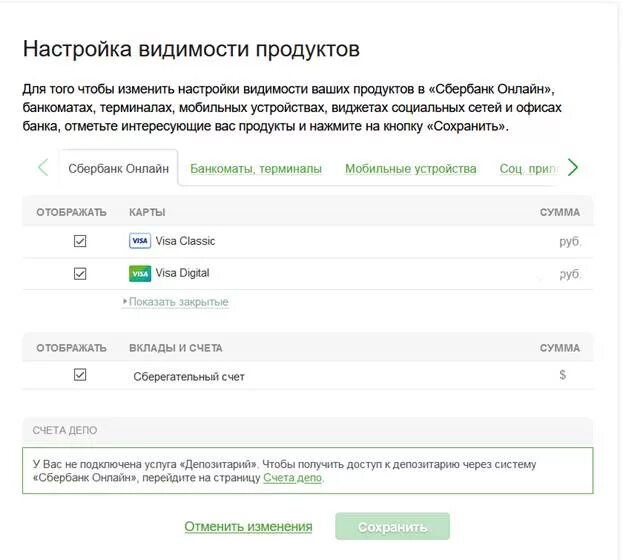This screenshot has width=623, height=560.
Task: Toggle the Сберегательный счет display checkbox
Action: (80, 375)
